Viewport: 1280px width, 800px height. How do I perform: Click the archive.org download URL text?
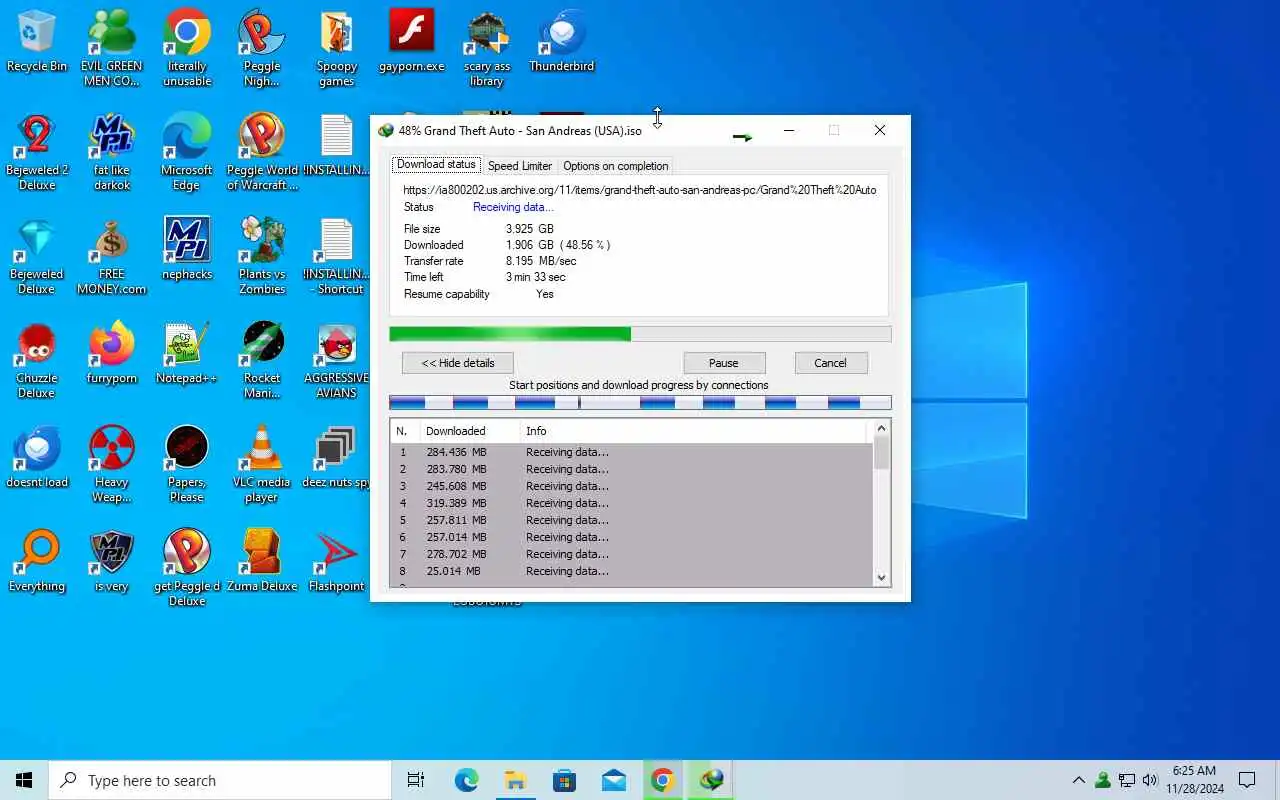point(640,190)
